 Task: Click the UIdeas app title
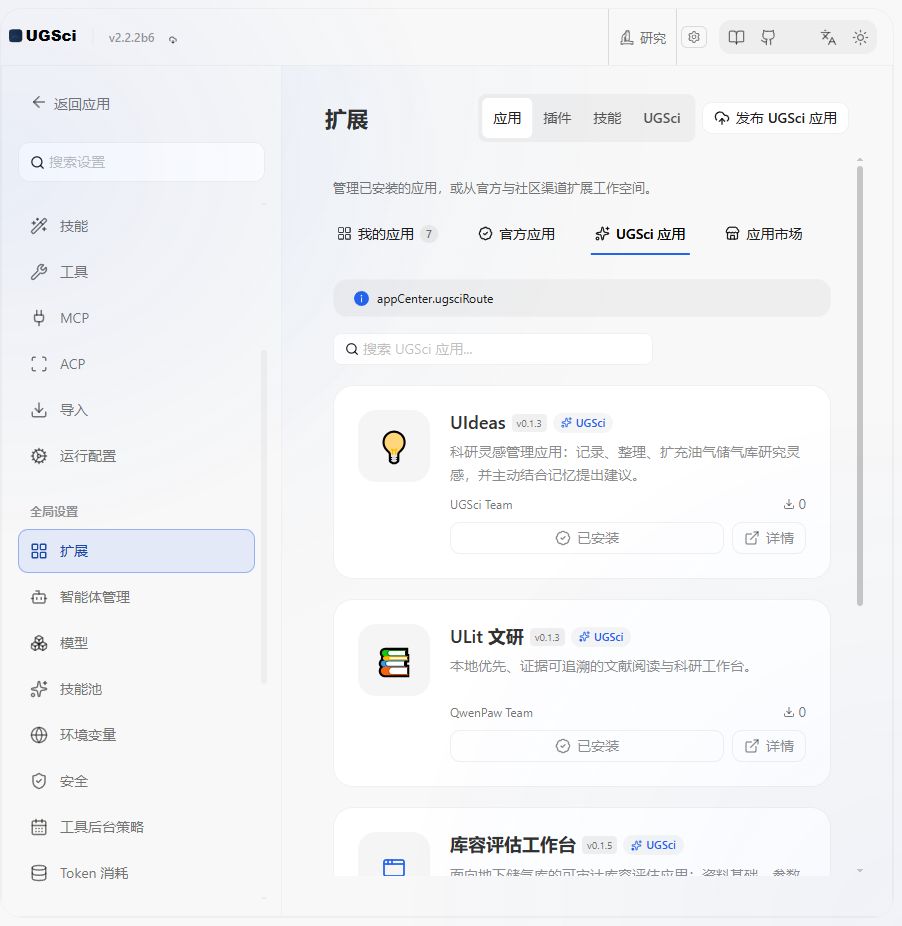(477, 423)
